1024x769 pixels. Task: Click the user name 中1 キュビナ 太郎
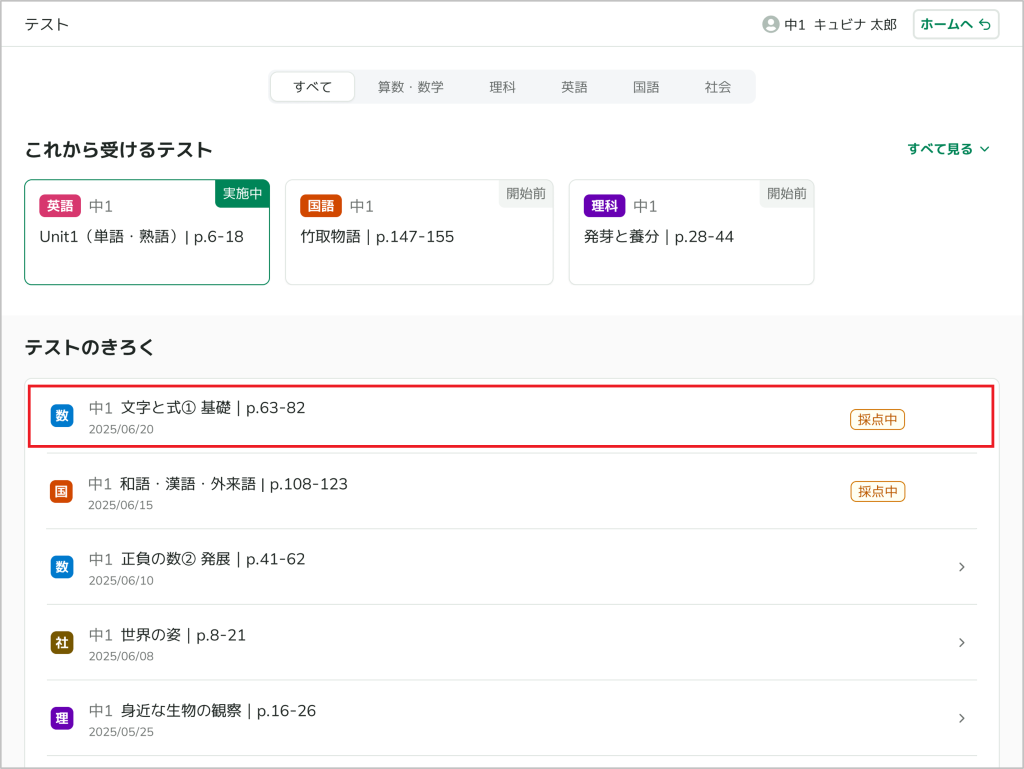[840, 25]
